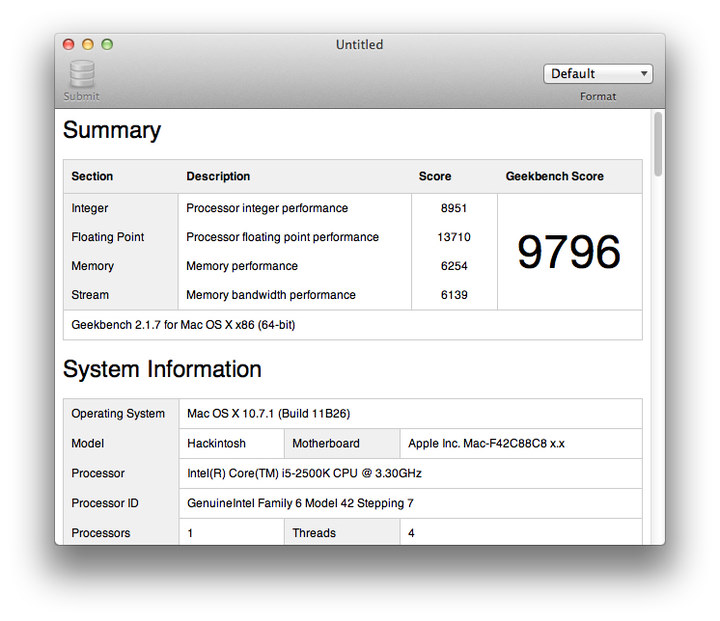Click the Processors label
The height and width of the screenshot is (621, 720).
[101, 533]
